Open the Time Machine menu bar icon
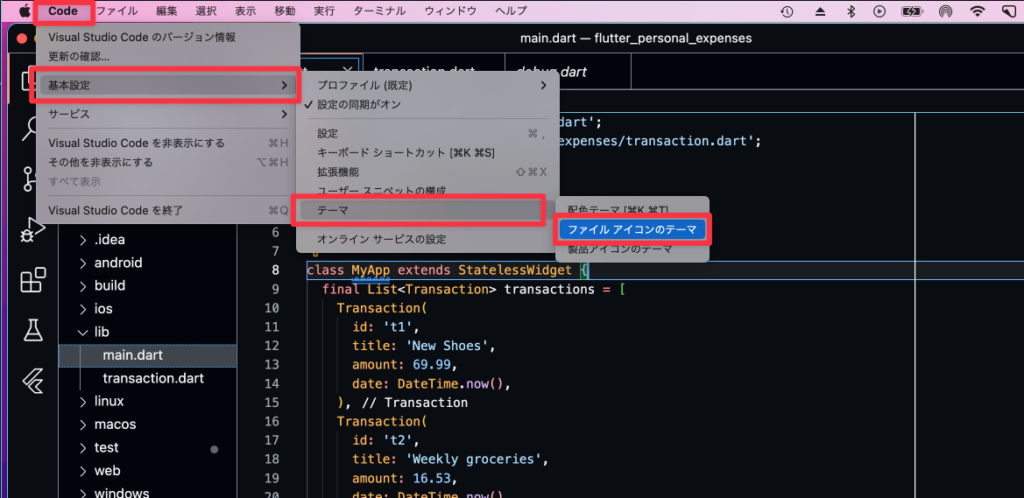Screen dimensions: 1024x498 click(x=787, y=11)
